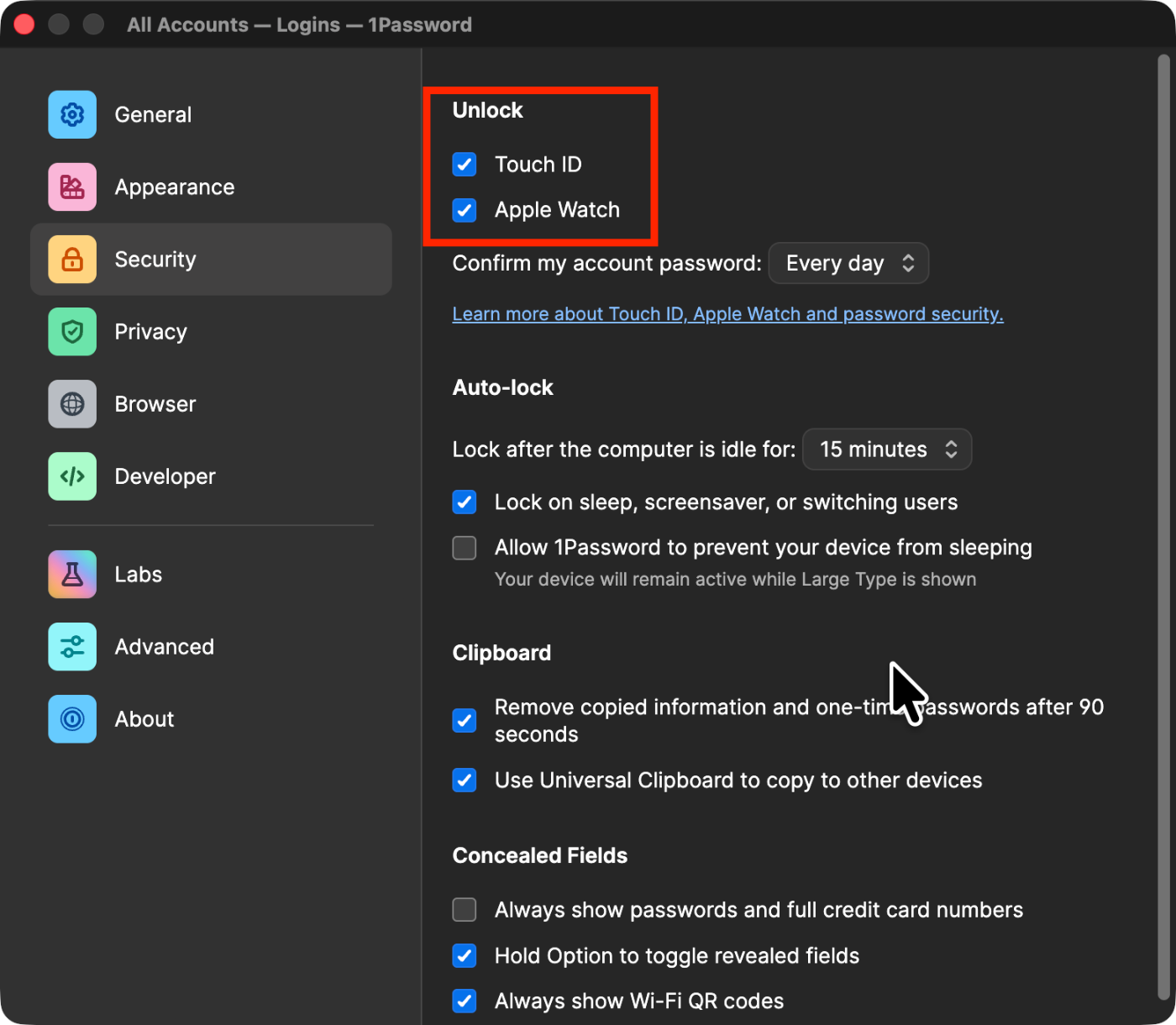Click the Auto-lock section heading
This screenshot has width=1176, height=1025.
click(x=502, y=387)
